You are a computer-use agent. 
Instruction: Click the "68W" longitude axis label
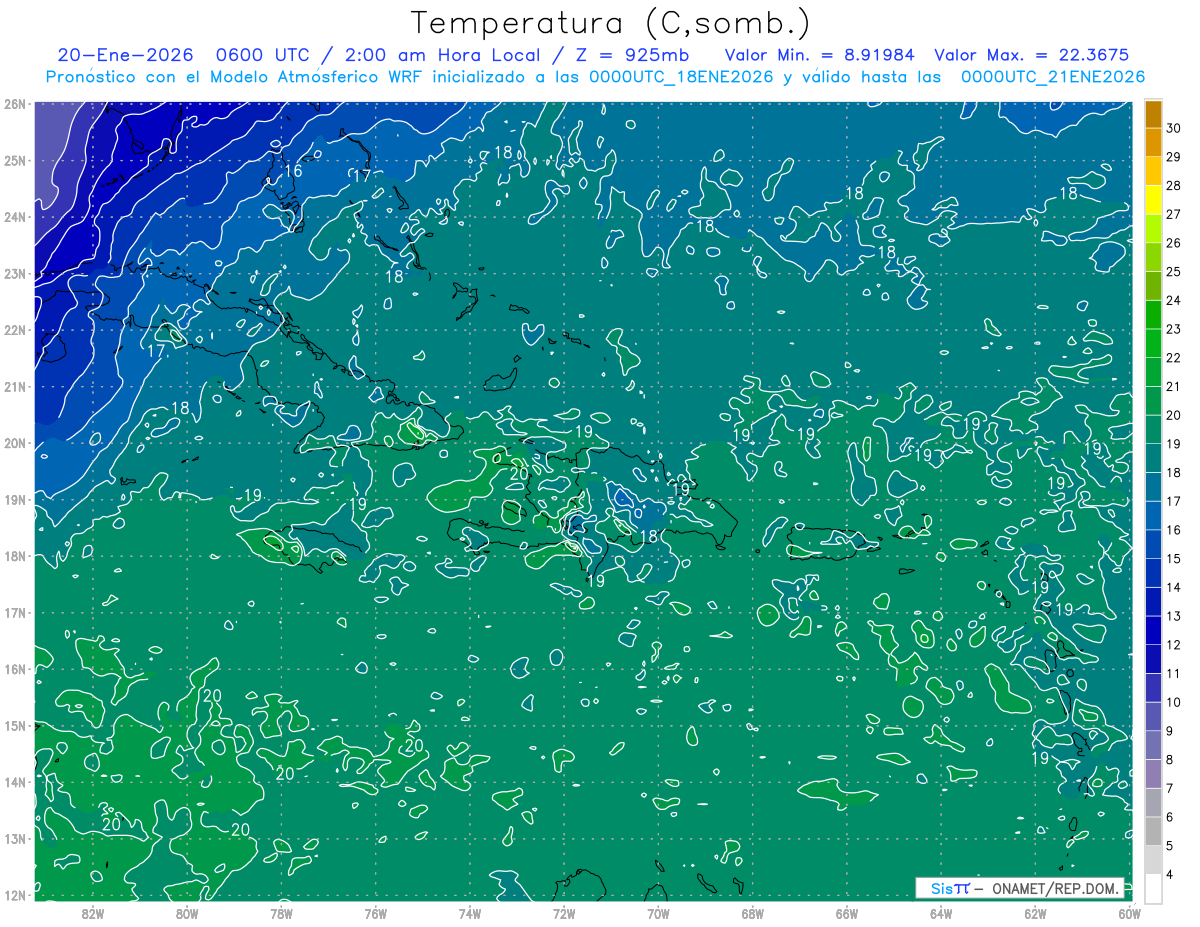pos(753,914)
